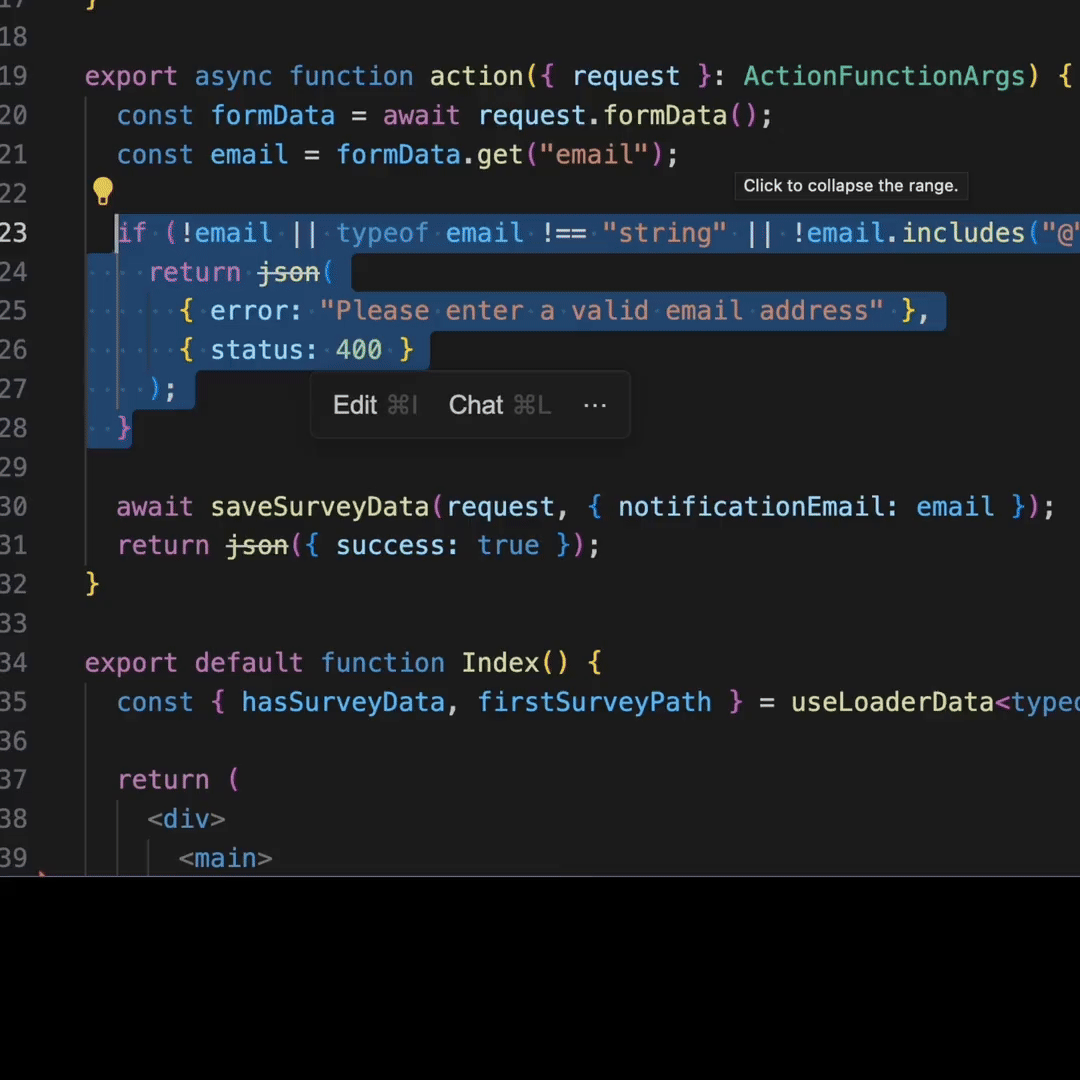This screenshot has height=1080, width=1080.
Task: Click the Index component function name
Action: tap(500, 663)
